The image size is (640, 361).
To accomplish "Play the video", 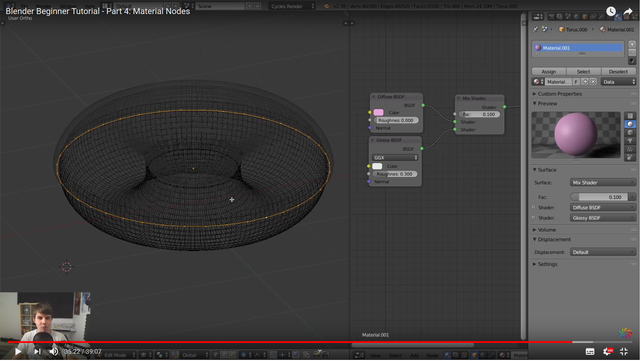I will [18, 351].
